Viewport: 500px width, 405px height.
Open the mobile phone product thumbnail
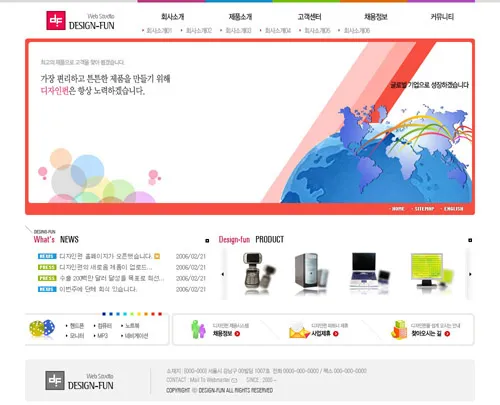[258, 273]
